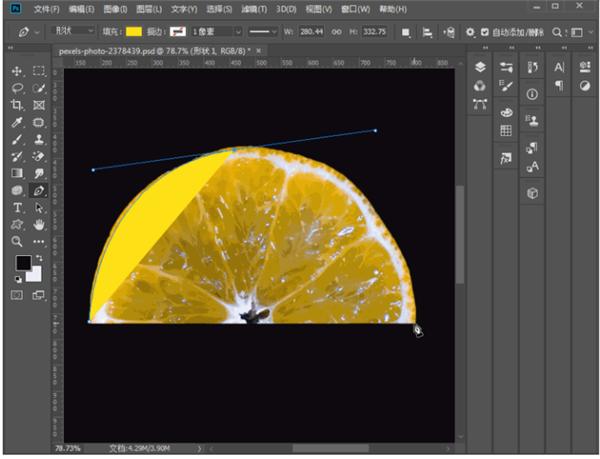Select the Crop tool
The width and height of the screenshot is (600, 459).
pyautogui.click(x=16, y=105)
